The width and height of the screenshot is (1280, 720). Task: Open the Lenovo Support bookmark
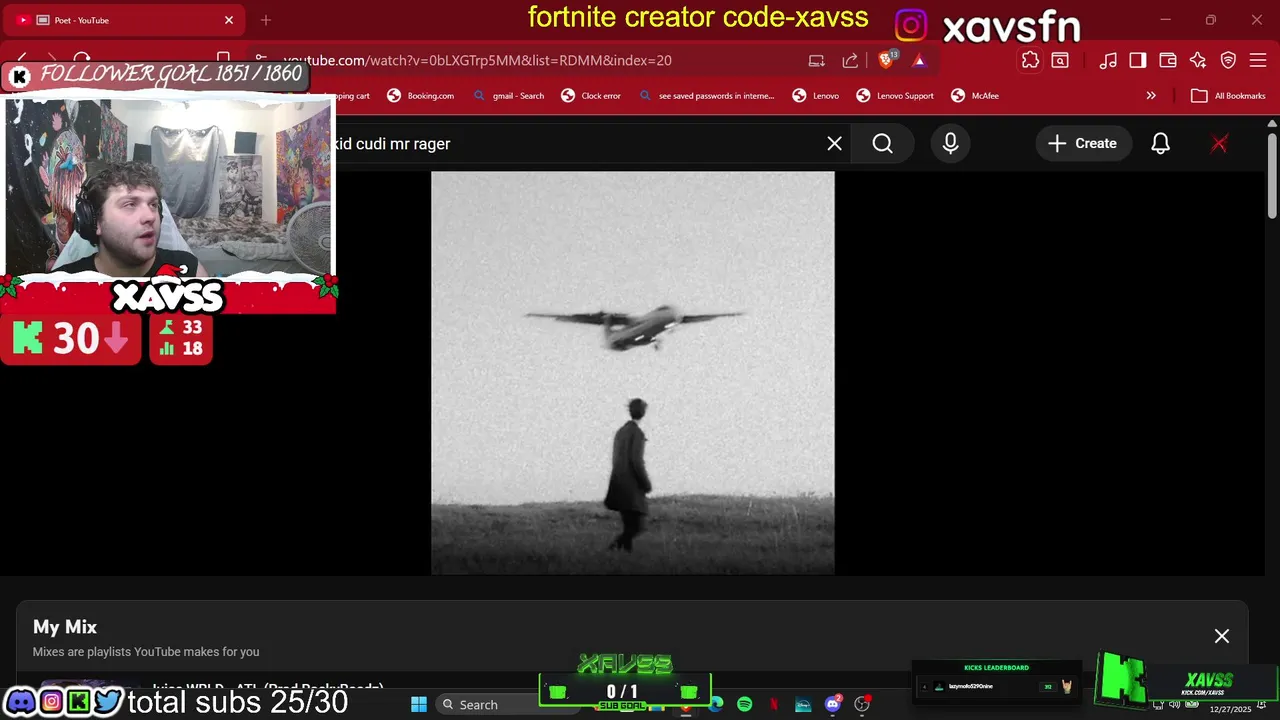895,96
